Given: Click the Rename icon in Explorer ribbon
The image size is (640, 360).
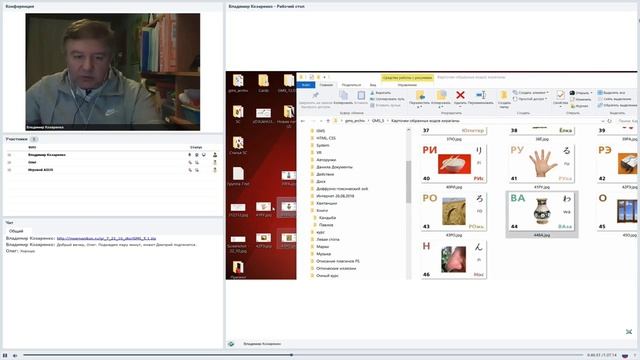Looking at the screenshot, I should (x=481, y=95).
